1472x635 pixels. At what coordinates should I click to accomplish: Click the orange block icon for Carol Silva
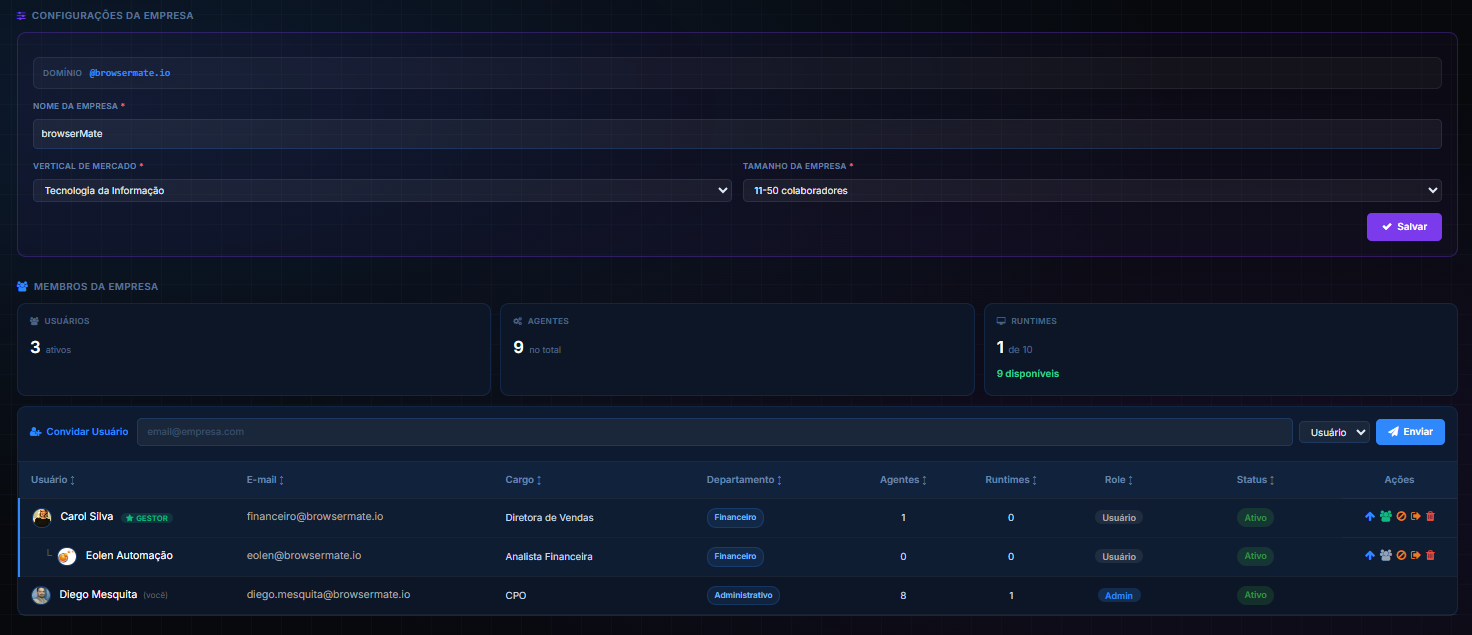[1401, 516]
